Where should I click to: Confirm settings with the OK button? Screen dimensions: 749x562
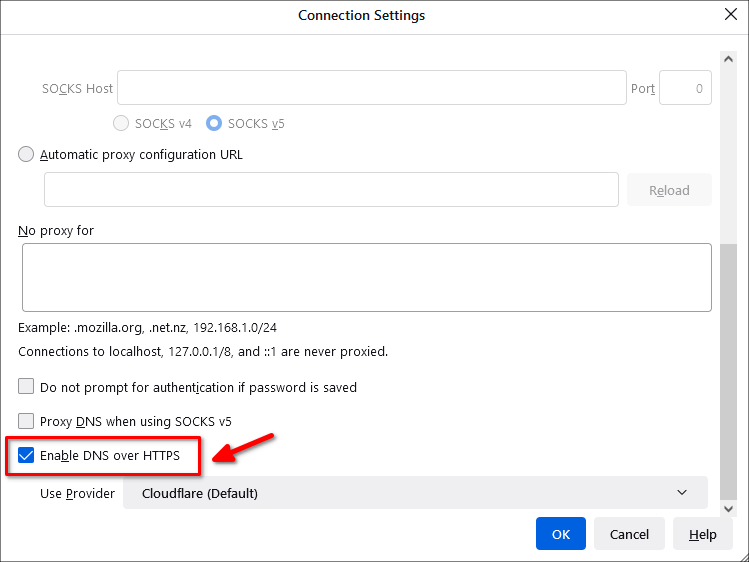[560, 534]
